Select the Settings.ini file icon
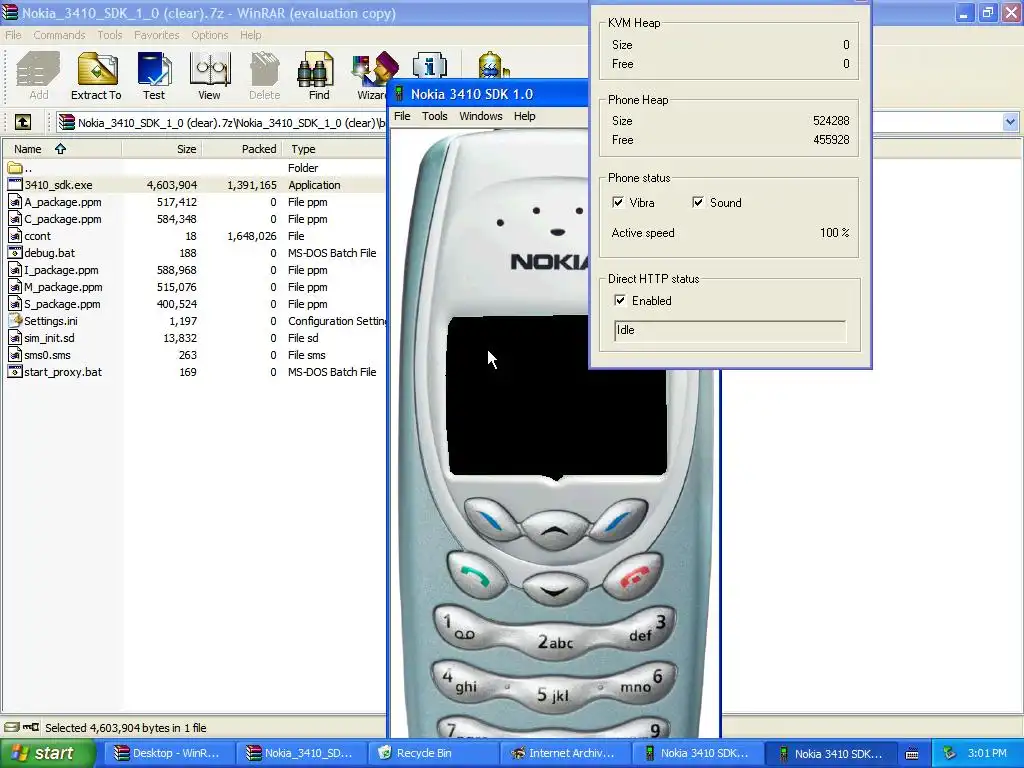 click(15, 321)
